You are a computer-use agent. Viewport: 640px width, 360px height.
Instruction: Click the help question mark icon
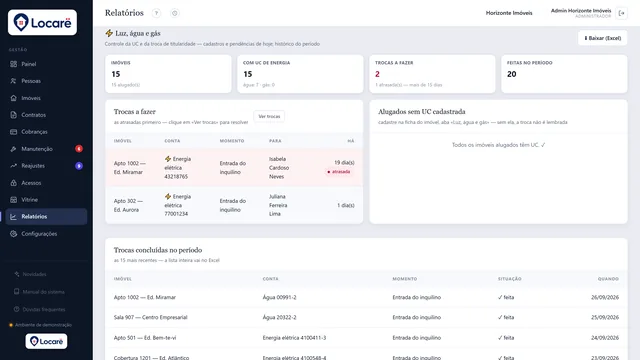coord(156,13)
